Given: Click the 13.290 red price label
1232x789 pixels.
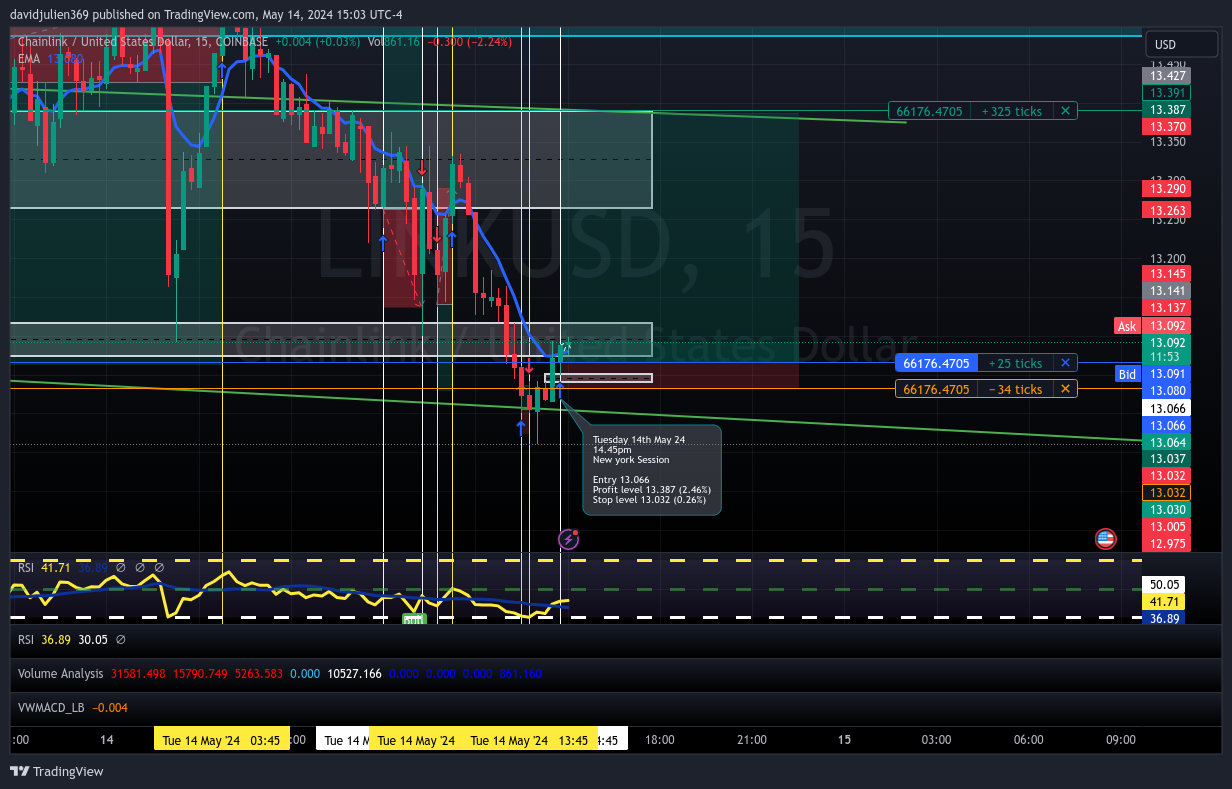Looking at the screenshot, I should [x=1167, y=188].
